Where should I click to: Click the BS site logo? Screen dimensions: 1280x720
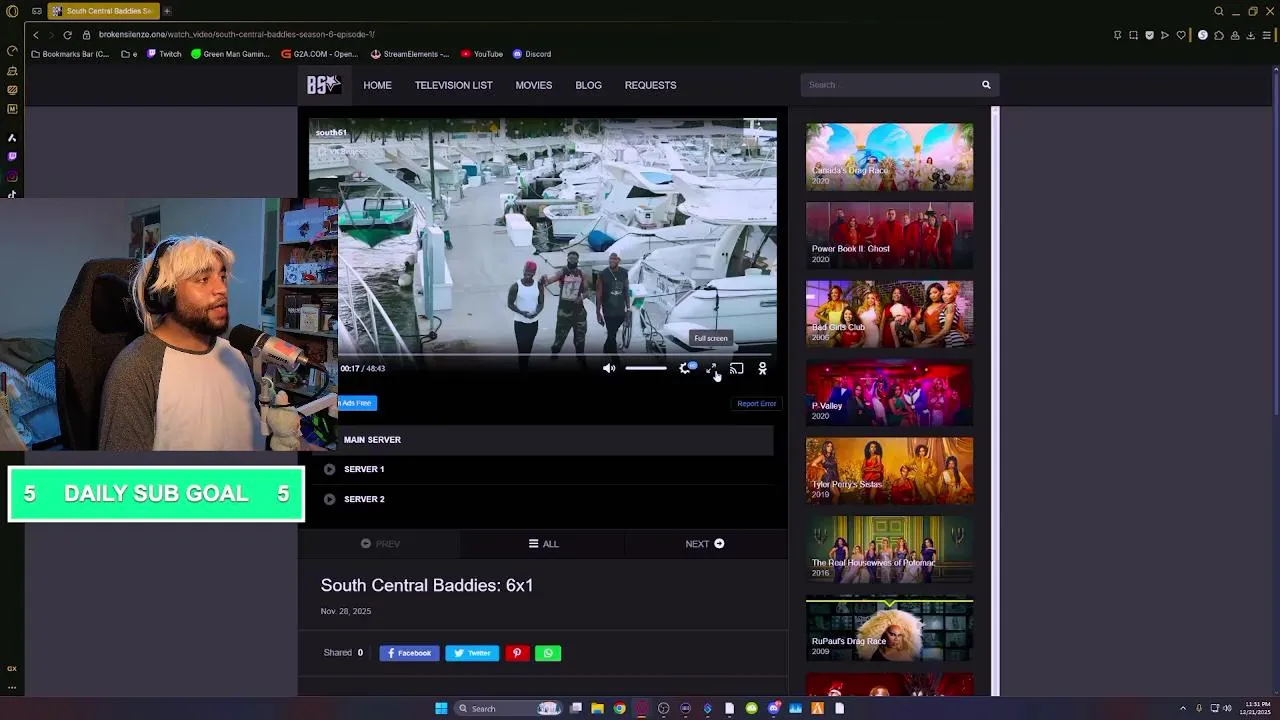[323, 85]
